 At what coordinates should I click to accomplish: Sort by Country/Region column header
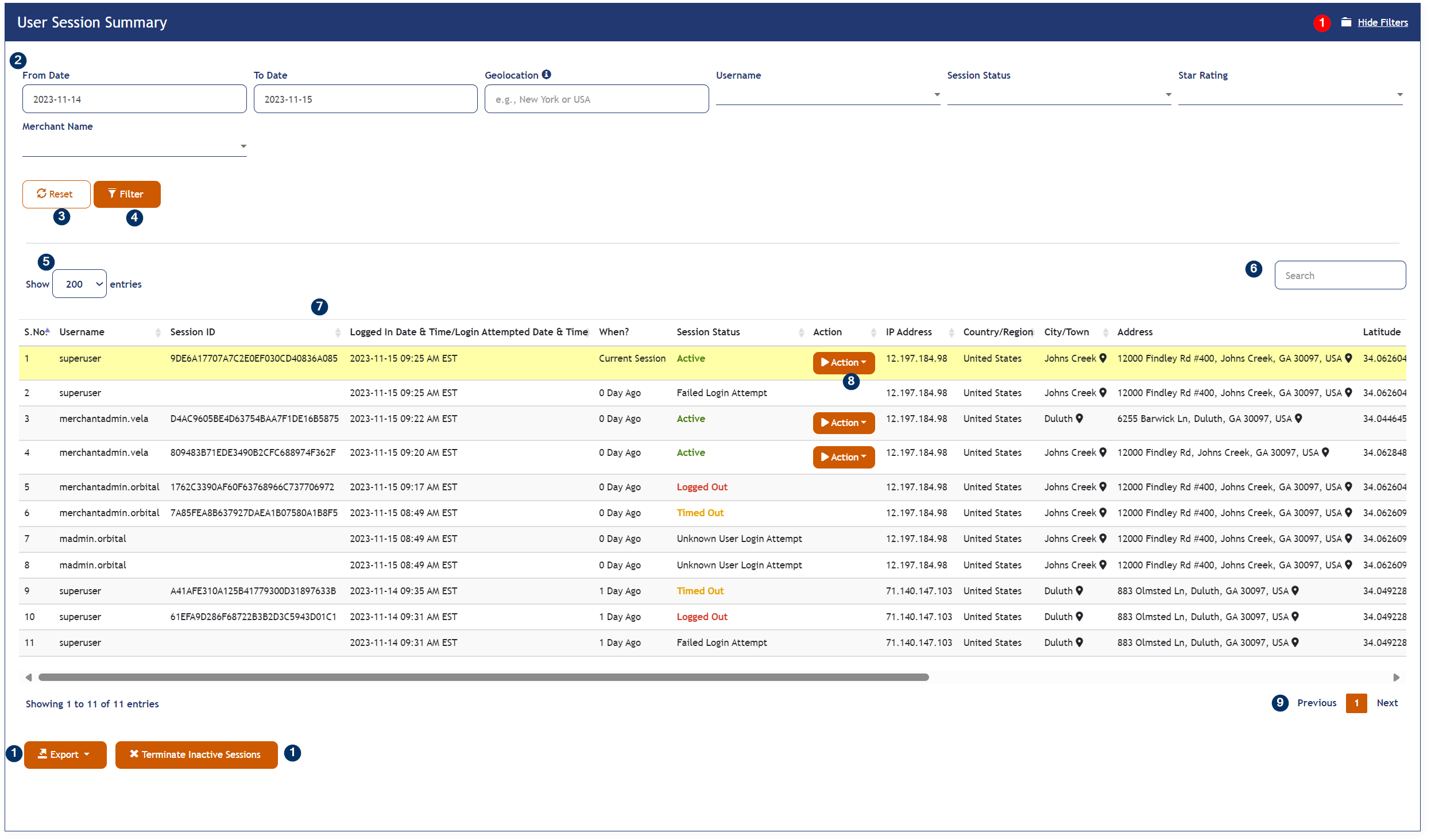pyautogui.click(x=999, y=332)
